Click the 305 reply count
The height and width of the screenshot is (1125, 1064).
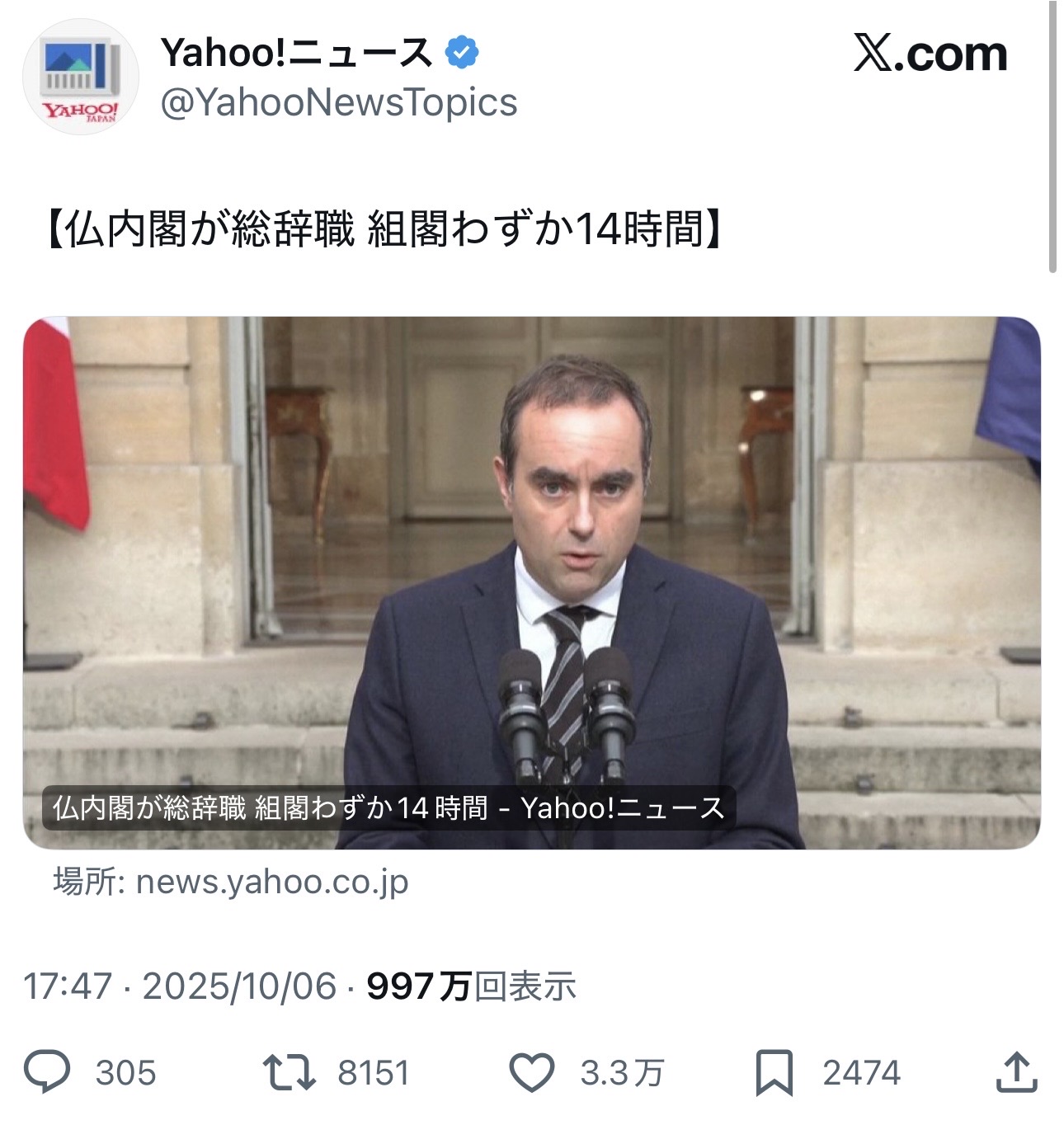pos(125,1073)
